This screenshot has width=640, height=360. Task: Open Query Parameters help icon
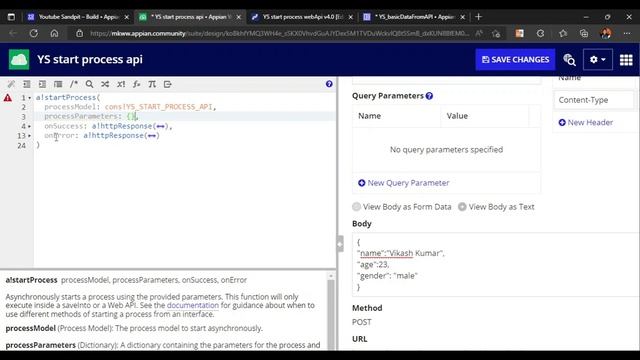[429, 96]
